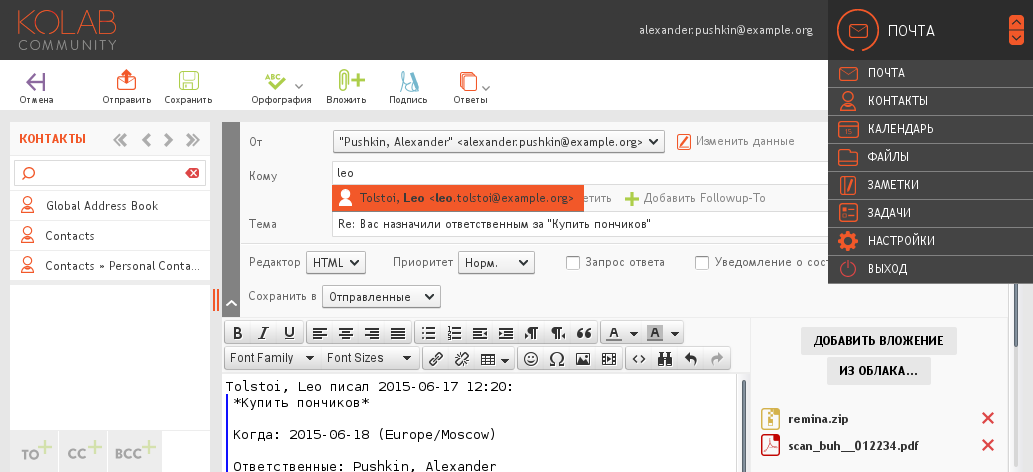Screen dimensions: 1033x472
Task: Underline the selected text
Action: [x=289, y=334]
